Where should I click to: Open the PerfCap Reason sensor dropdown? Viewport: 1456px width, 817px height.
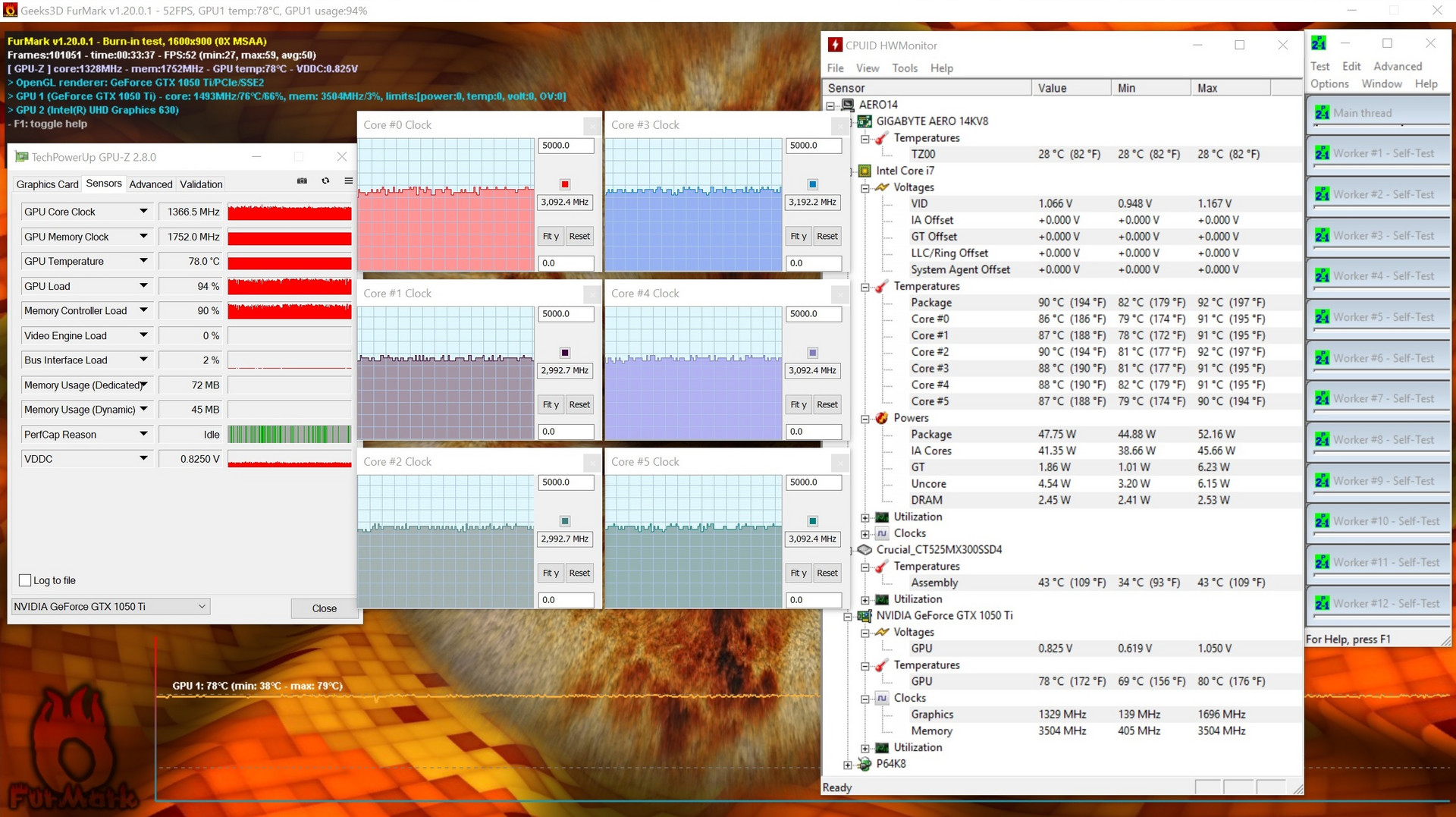coord(143,434)
